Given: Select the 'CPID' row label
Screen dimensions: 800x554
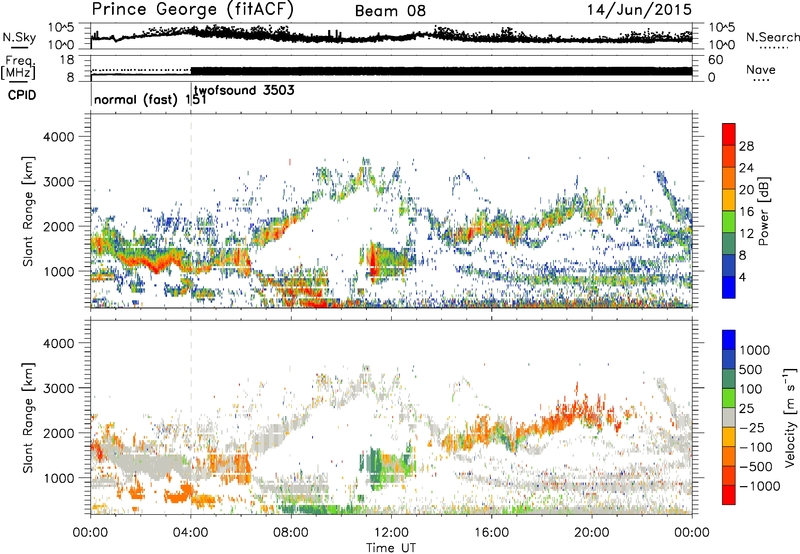Looking at the screenshot, I should click(x=22, y=95).
